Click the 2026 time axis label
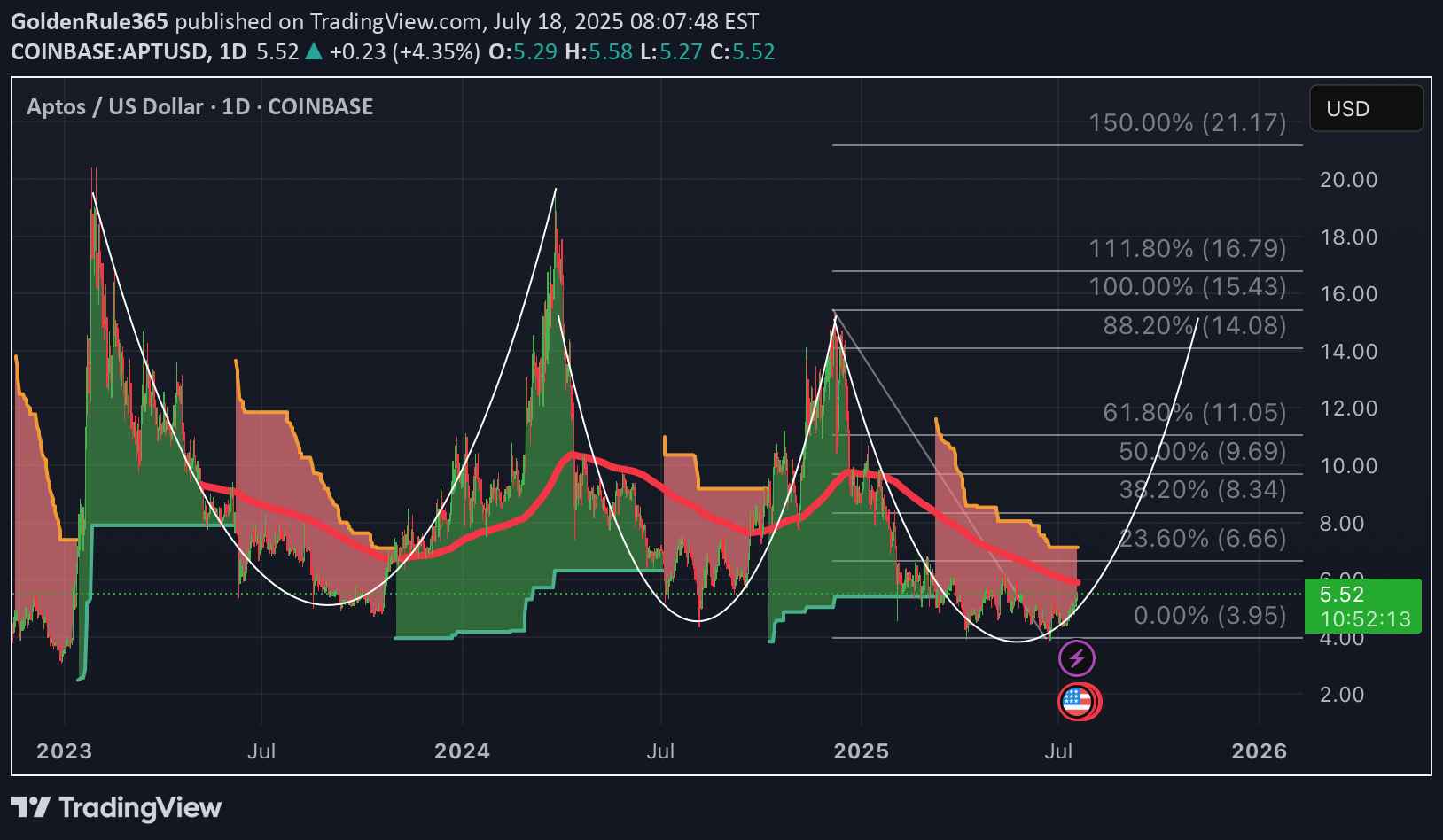 pyautogui.click(x=1260, y=751)
